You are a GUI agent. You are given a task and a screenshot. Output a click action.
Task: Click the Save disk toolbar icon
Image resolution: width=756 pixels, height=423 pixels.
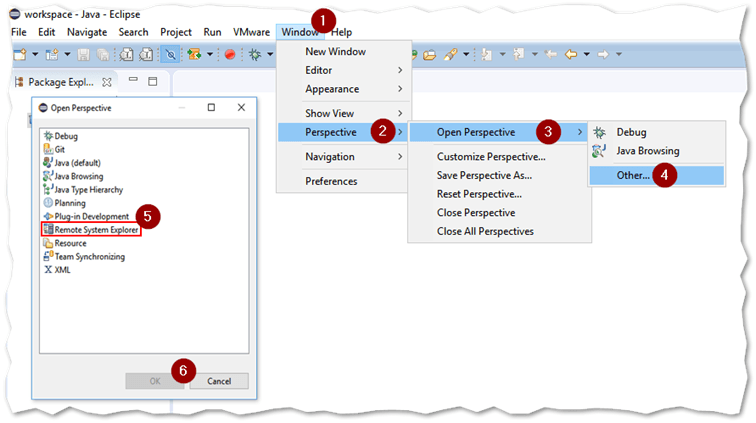pos(83,55)
